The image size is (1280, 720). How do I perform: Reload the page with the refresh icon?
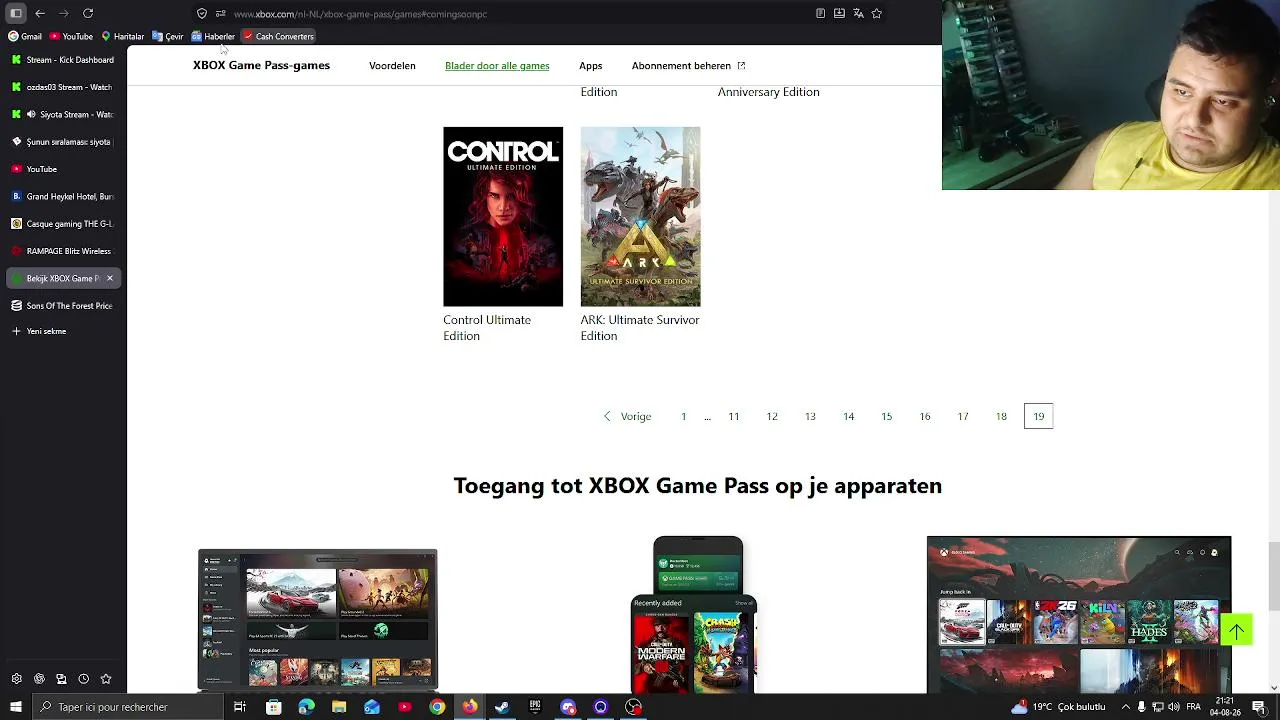pos(88,13)
